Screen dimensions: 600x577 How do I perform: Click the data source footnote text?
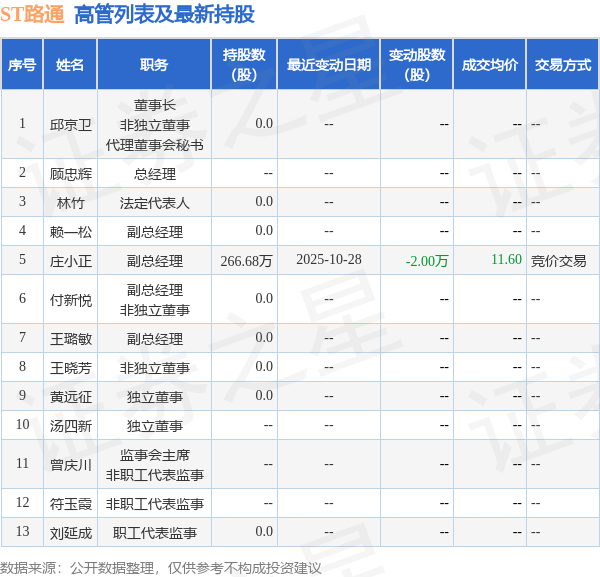tap(161, 568)
